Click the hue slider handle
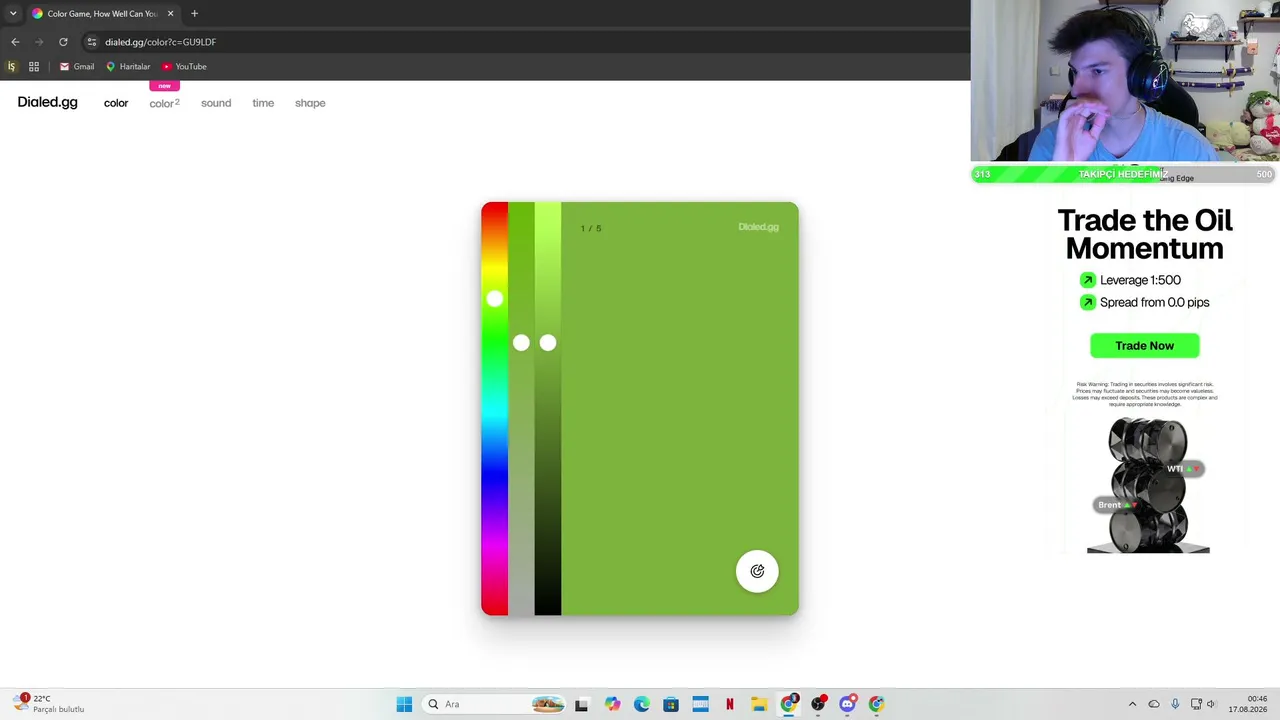The height and width of the screenshot is (720, 1280). 495,298
